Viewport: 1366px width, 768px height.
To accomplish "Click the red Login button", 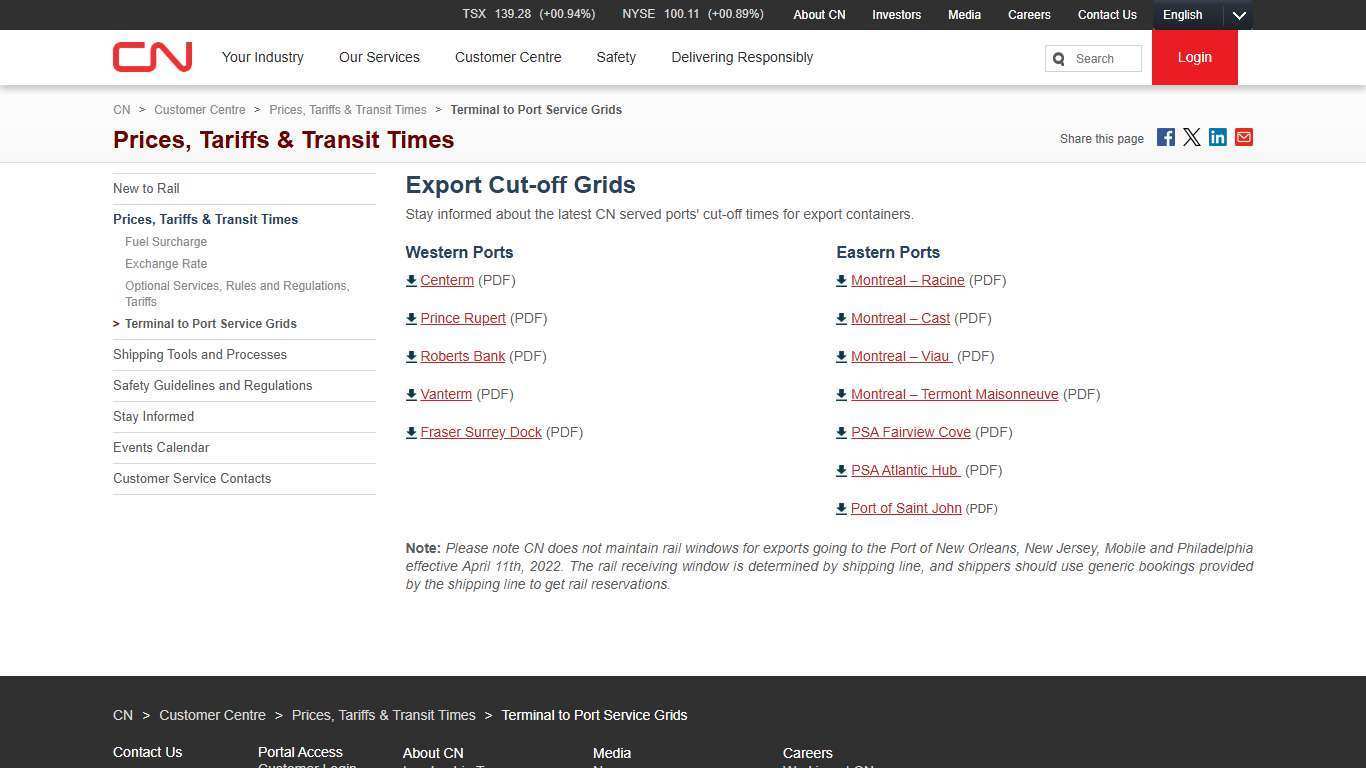I will point(1194,57).
